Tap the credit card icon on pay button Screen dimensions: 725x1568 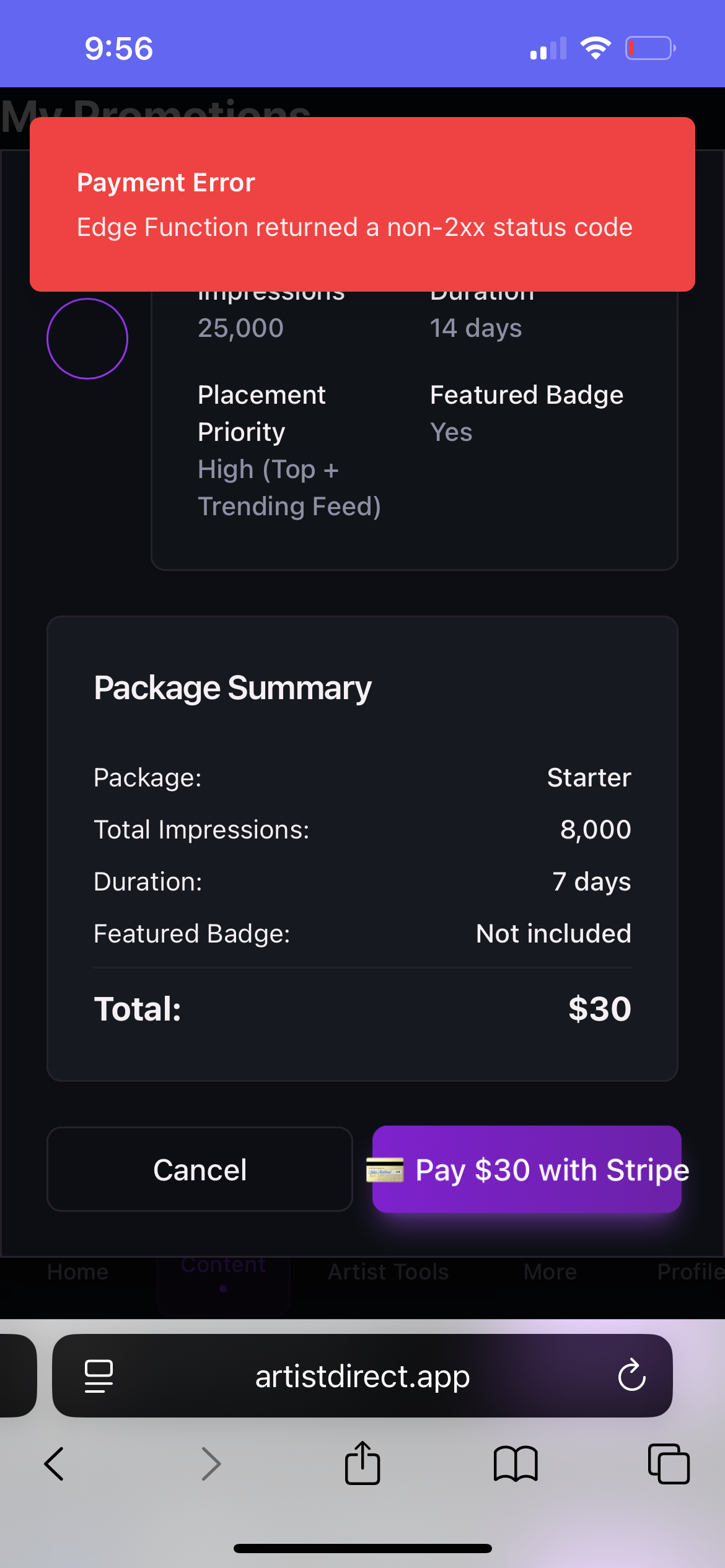pos(385,1170)
